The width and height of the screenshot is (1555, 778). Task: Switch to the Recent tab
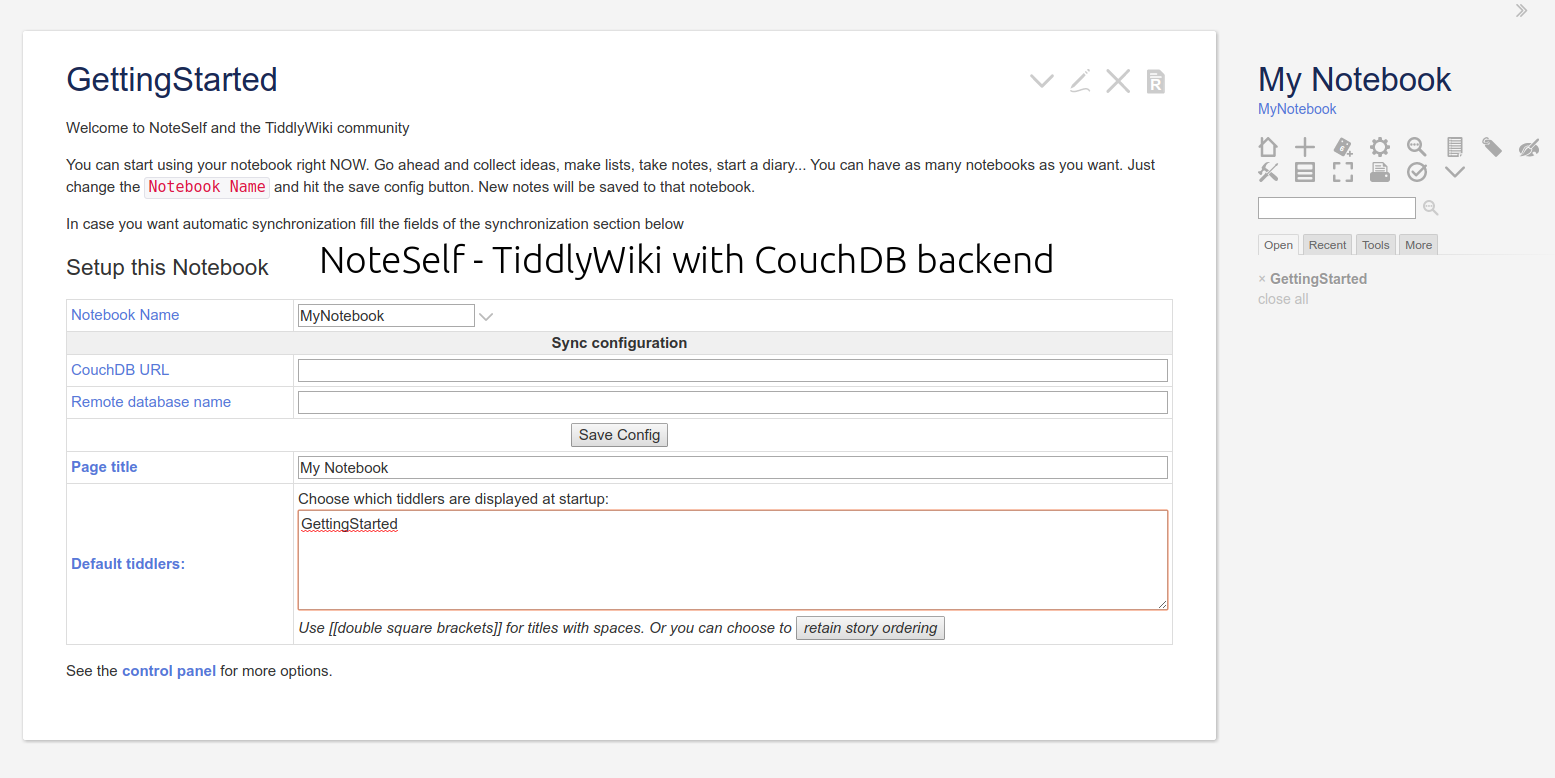[1327, 244]
